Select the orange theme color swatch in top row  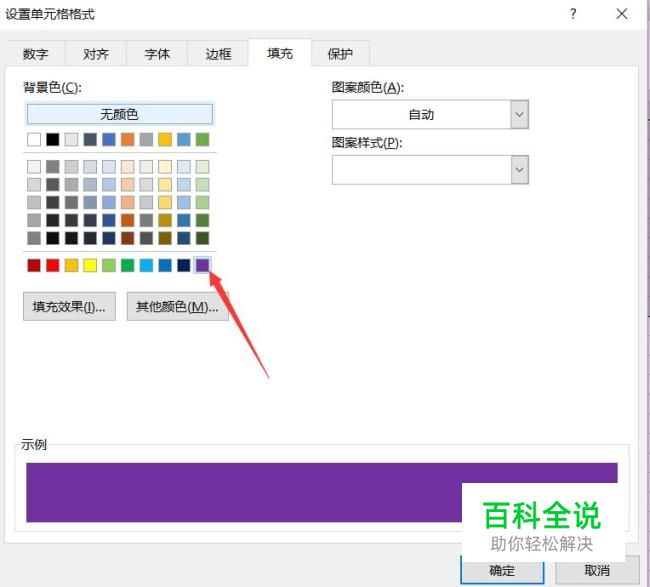pos(128,140)
